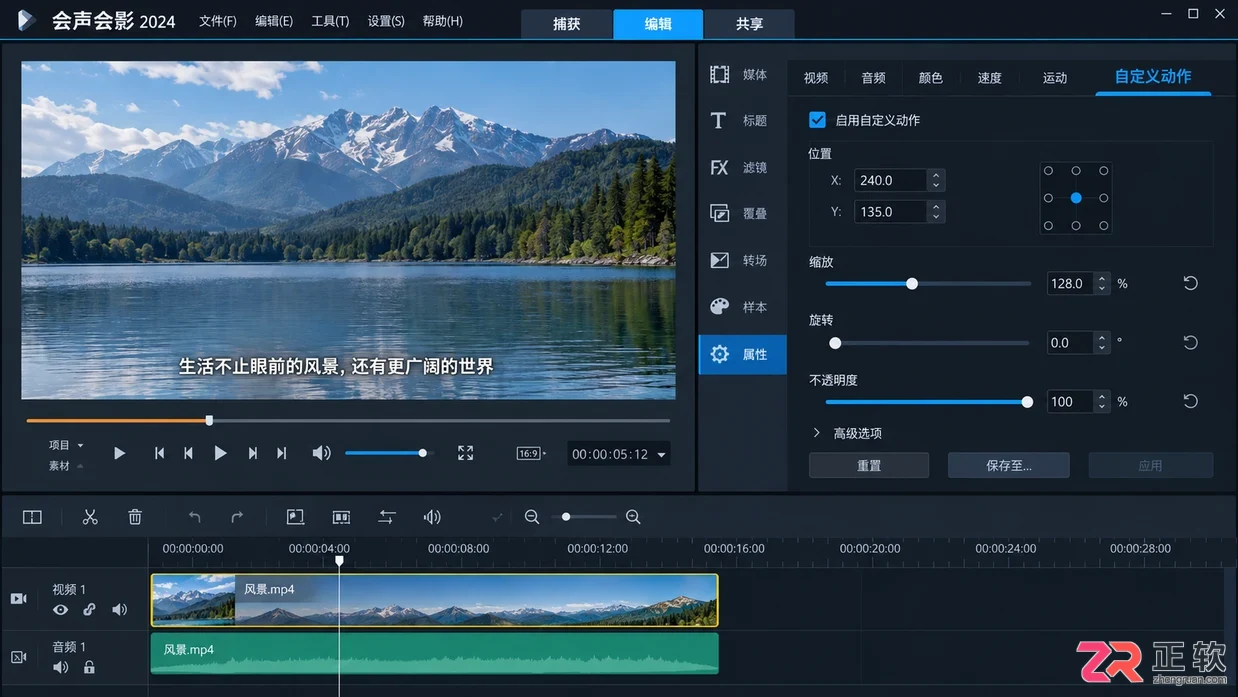The height and width of the screenshot is (697, 1238).
Task: Click the undo arrow in timeline toolbar
Action: pyautogui.click(x=195, y=517)
